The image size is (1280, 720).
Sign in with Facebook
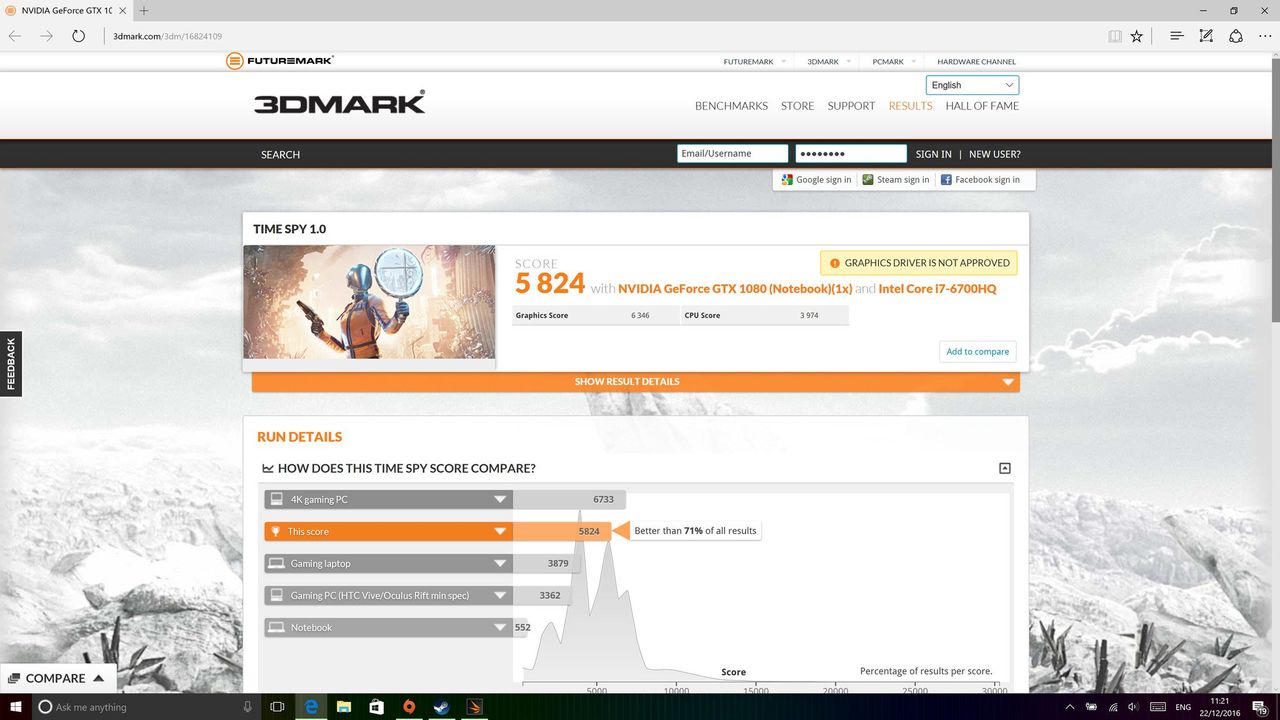point(980,180)
